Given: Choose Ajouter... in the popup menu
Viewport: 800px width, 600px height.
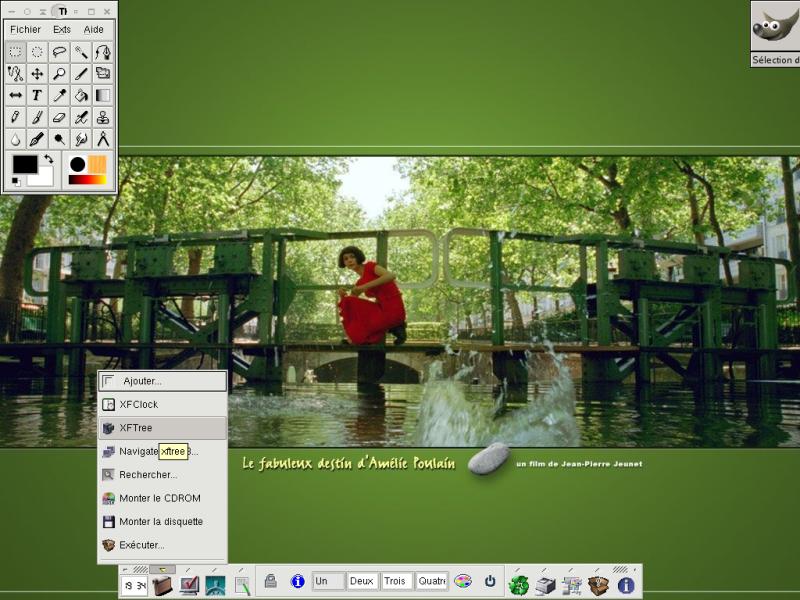Looking at the screenshot, I should [x=162, y=381].
